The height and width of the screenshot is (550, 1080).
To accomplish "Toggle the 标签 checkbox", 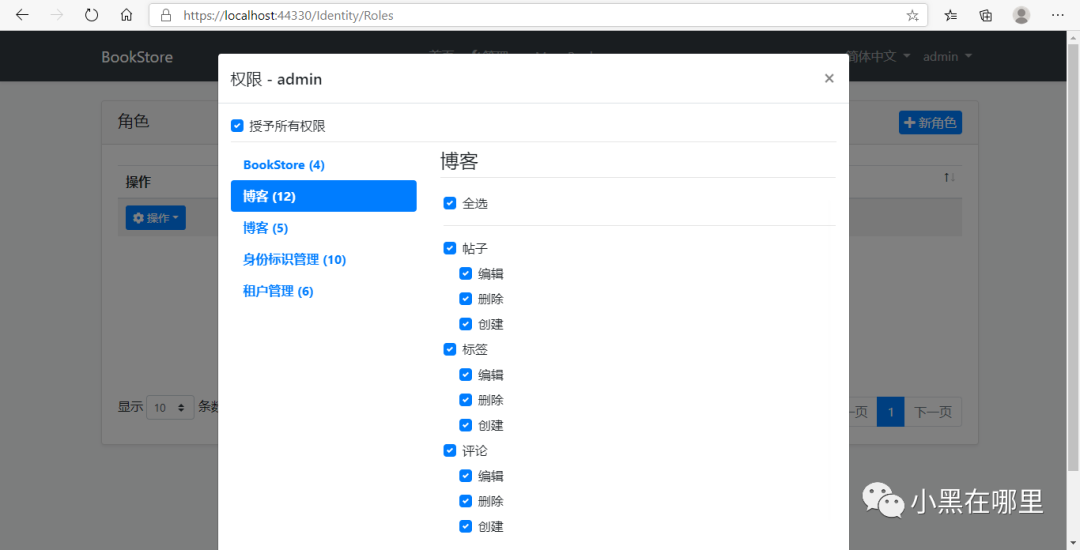I will click(x=450, y=349).
